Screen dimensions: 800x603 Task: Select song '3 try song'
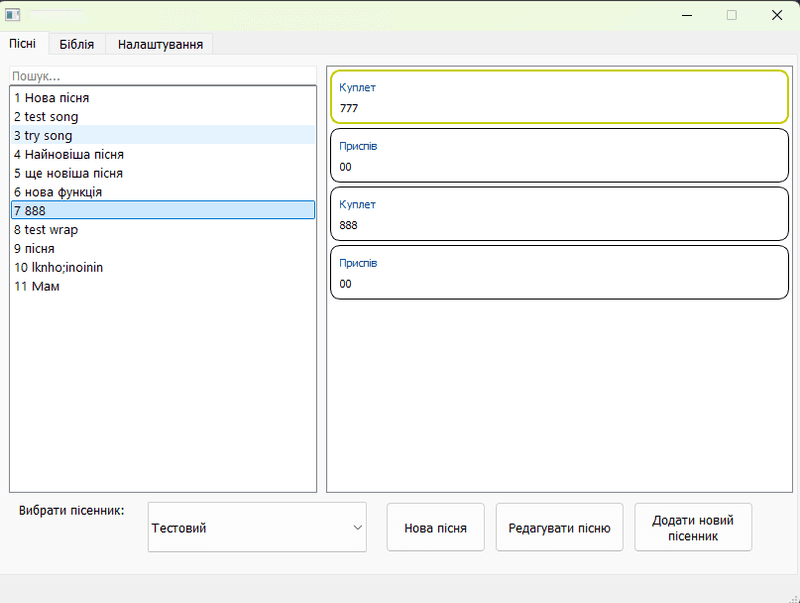click(x=163, y=135)
